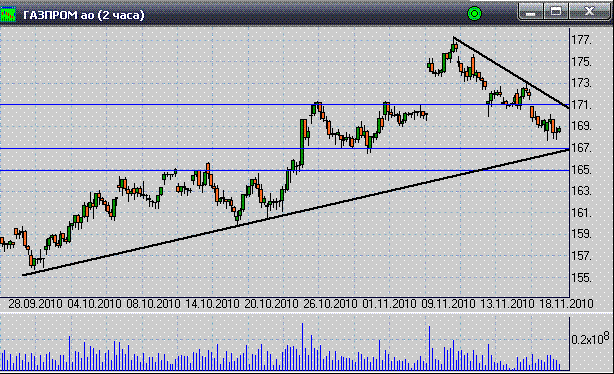The image size is (614, 374).
Task: Minimize the ГАЗПРОМ chart window
Action: click(531, 12)
